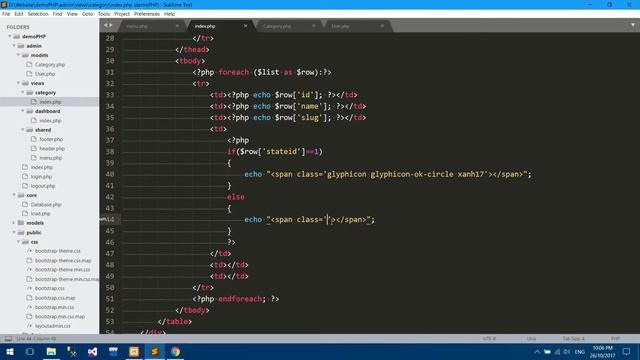Open bootstrap-theme.css file
Screen dimensions: 640x360
click(58, 251)
